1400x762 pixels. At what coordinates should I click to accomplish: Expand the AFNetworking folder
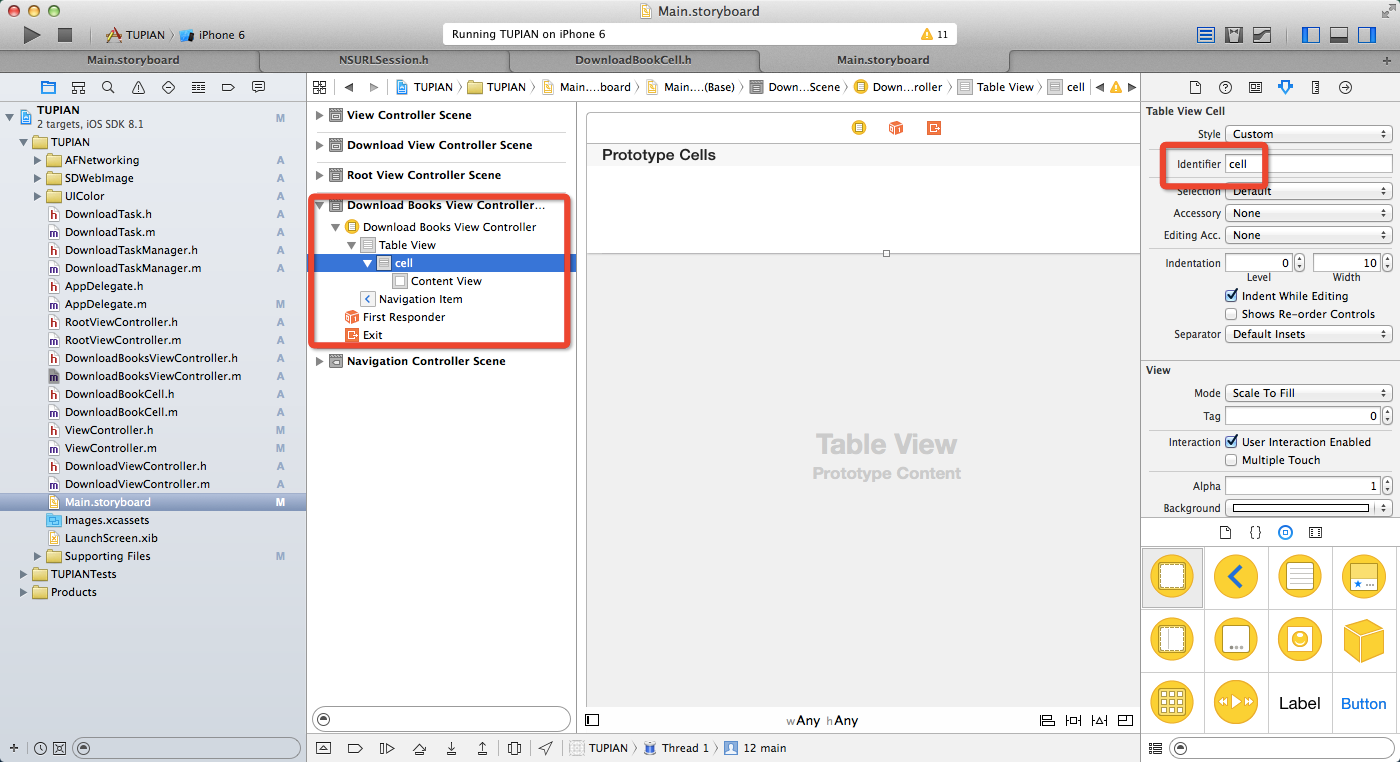(38, 160)
